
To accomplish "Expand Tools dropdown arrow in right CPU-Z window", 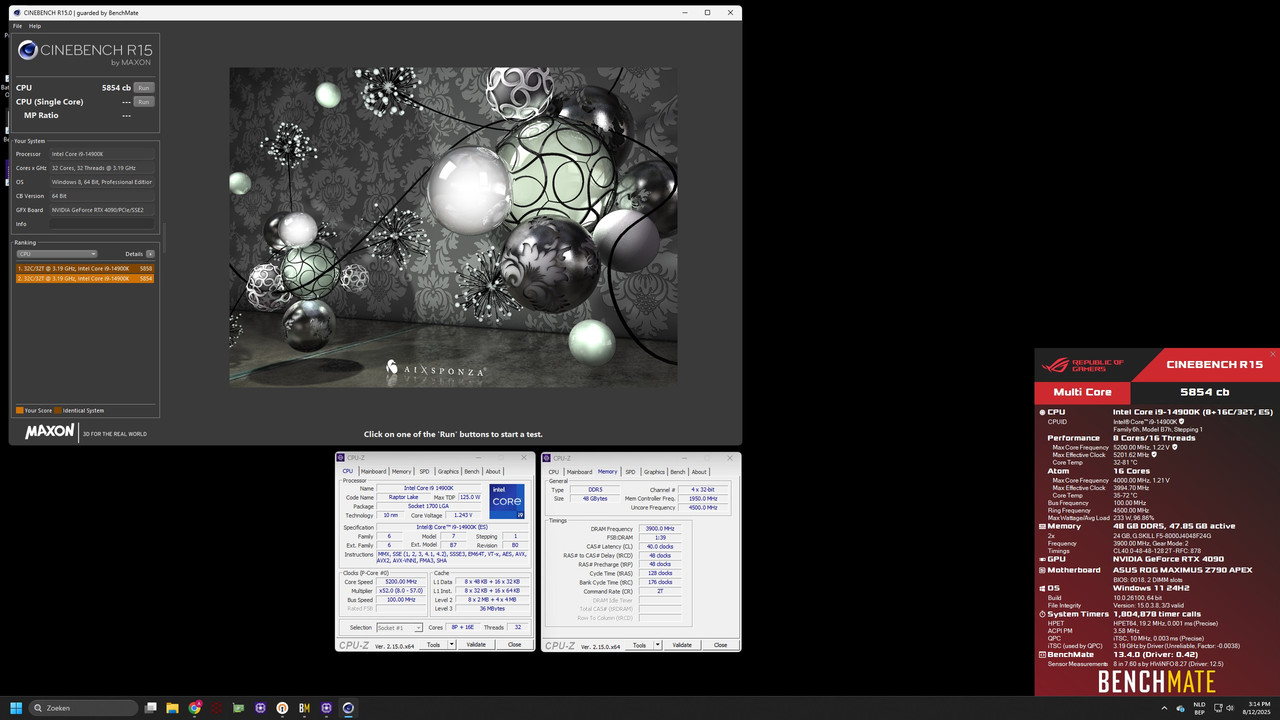I will point(658,645).
